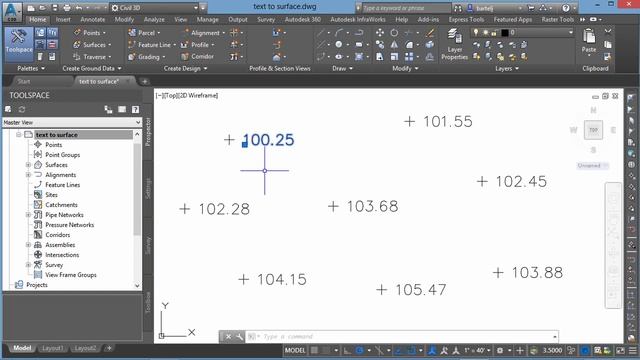Image resolution: width=640 pixels, height=360 pixels.
Task: Click the Open file icon in quick access toolbar
Action: pos(43,8)
